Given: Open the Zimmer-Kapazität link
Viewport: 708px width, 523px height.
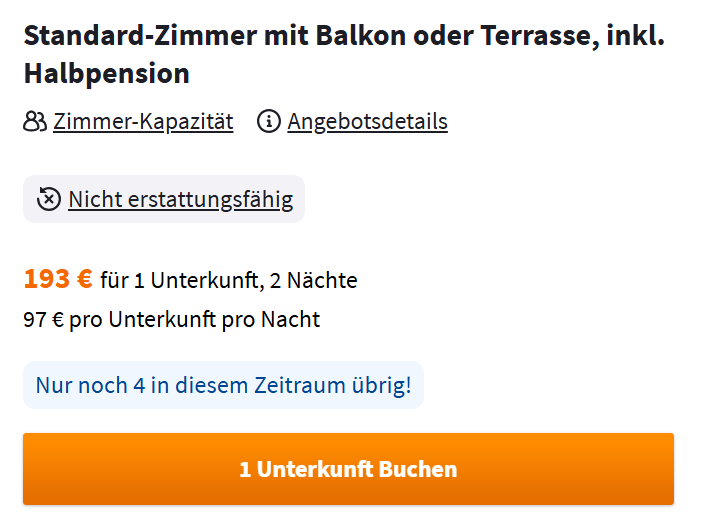Looking at the screenshot, I should click(143, 122).
